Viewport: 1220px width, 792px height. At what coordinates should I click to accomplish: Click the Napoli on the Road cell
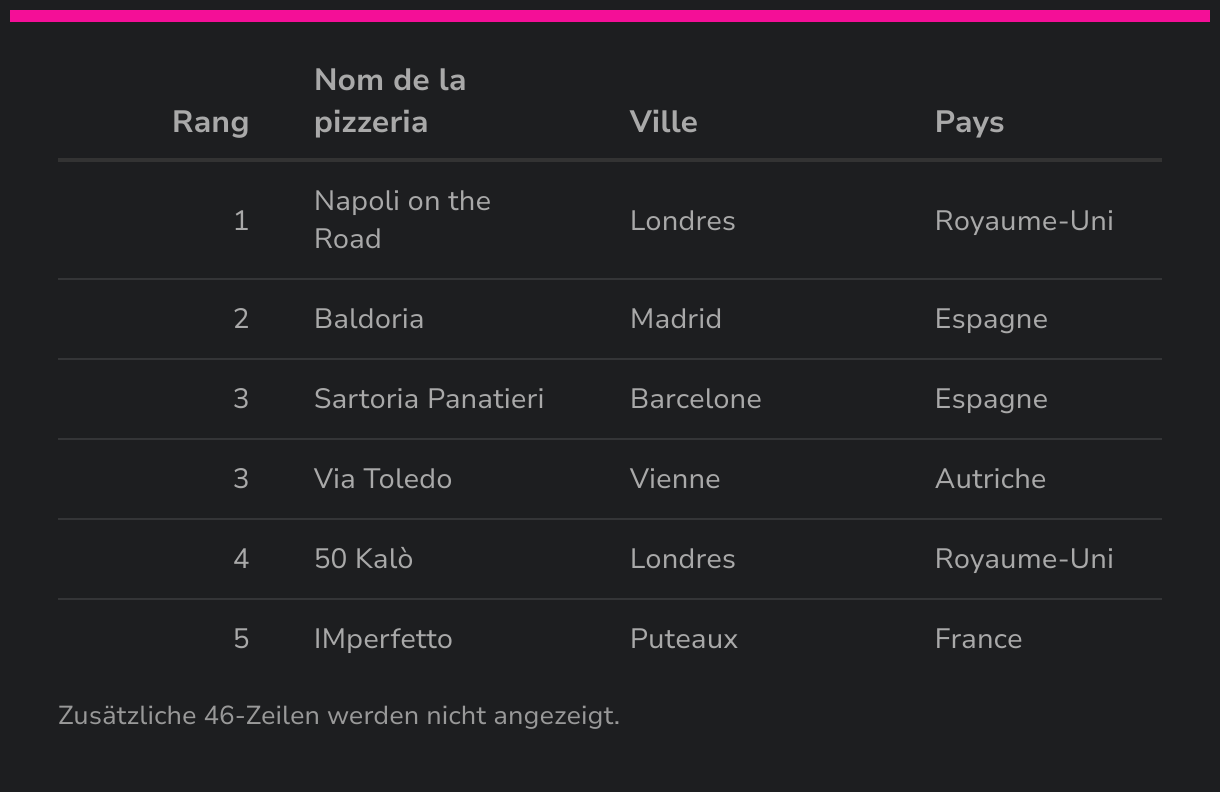pyautogui.click(x=402, y=220)
